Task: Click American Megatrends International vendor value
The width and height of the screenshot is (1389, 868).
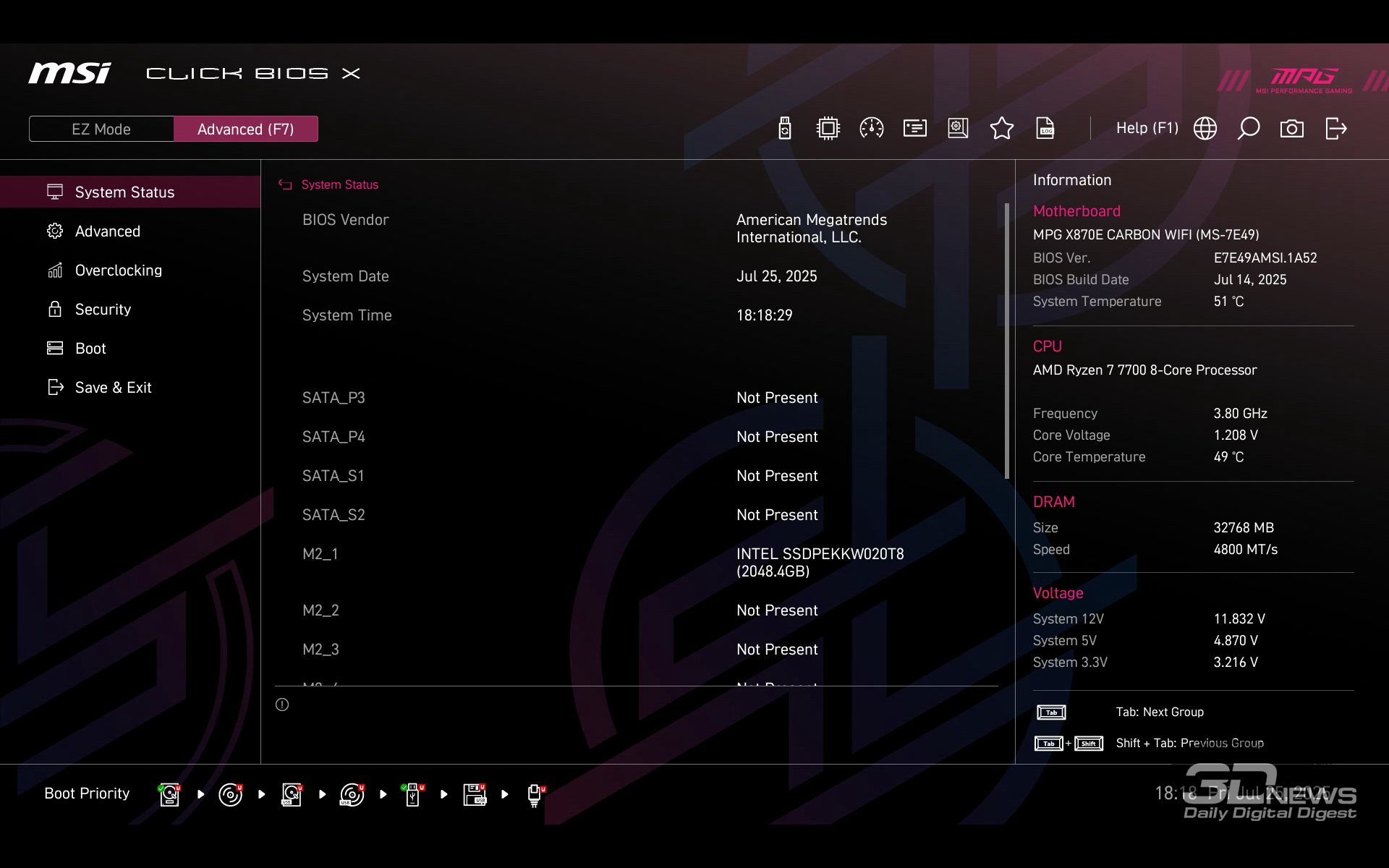Action: click(812, 229)
